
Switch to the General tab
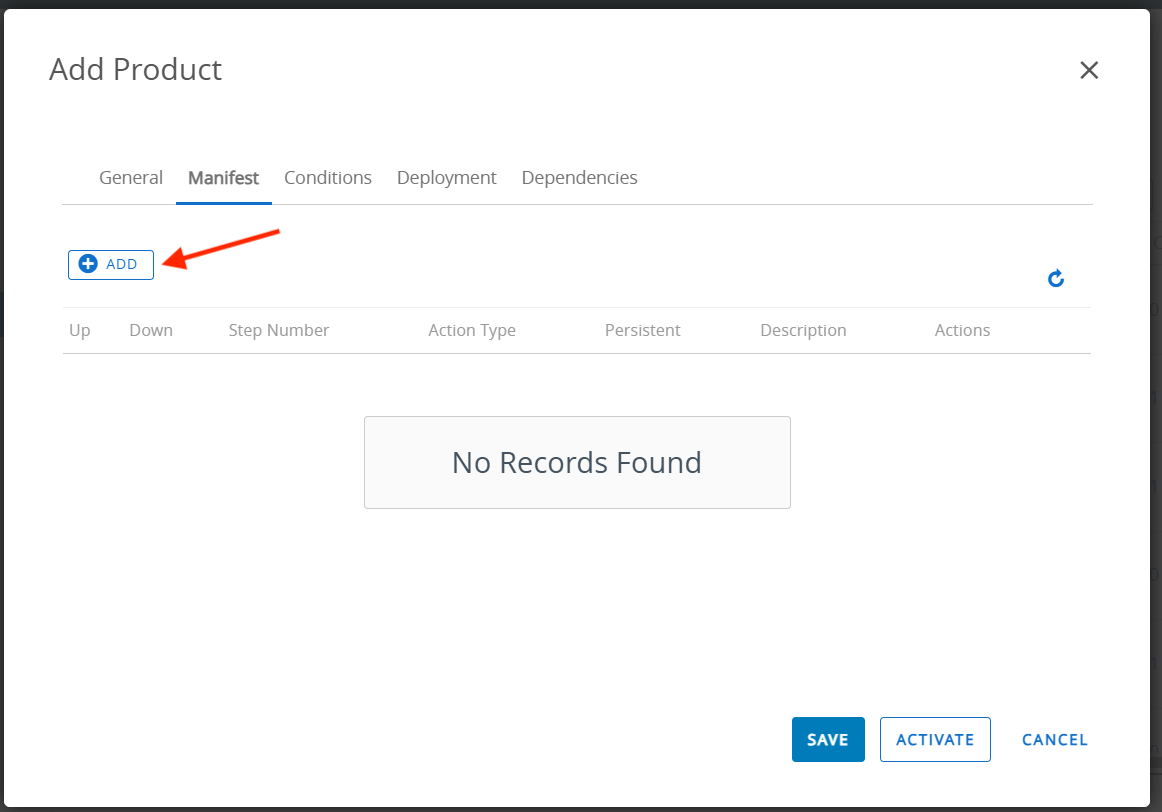tap(131, 178)
